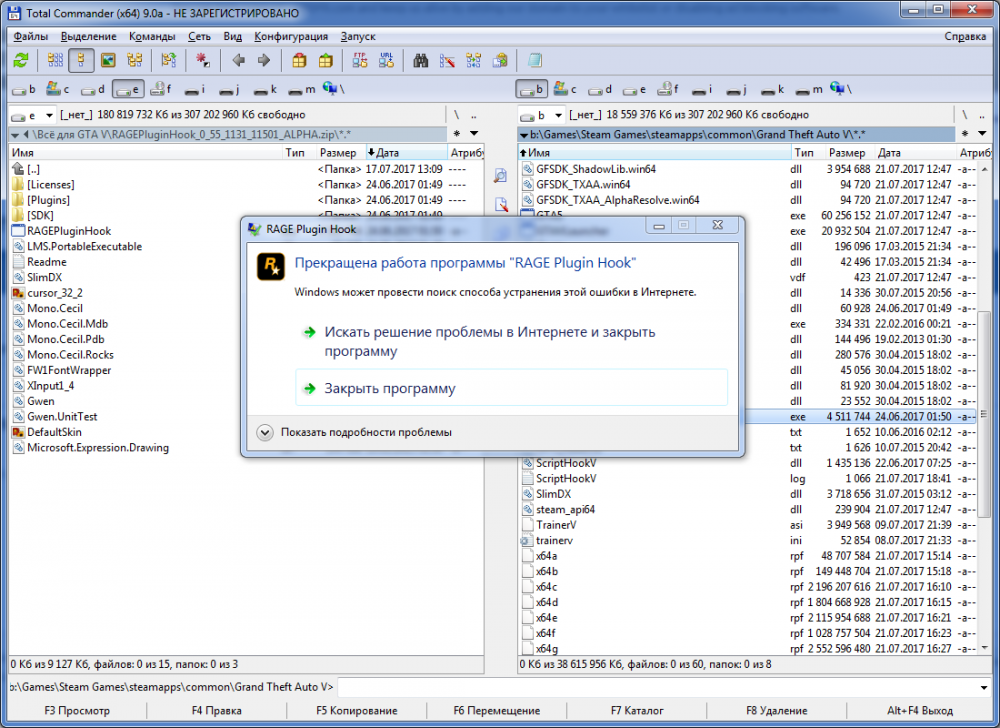
Task: Click the FTP connect toolbar icon
Action: click(359, 60)
